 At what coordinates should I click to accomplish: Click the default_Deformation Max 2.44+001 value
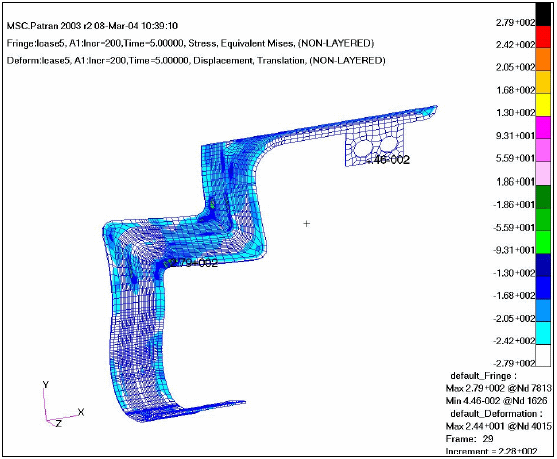click(499, 426)
